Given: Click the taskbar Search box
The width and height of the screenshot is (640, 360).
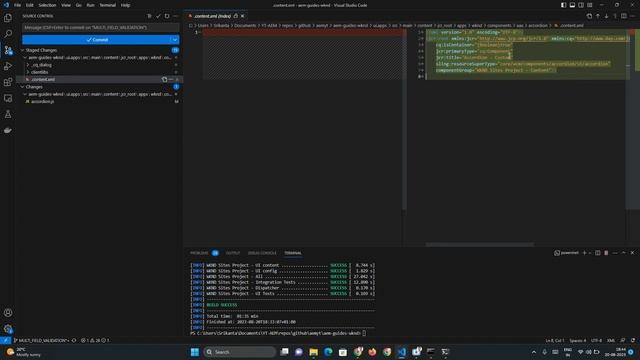Looking at the screenshot, I should [x=240, y=352].
